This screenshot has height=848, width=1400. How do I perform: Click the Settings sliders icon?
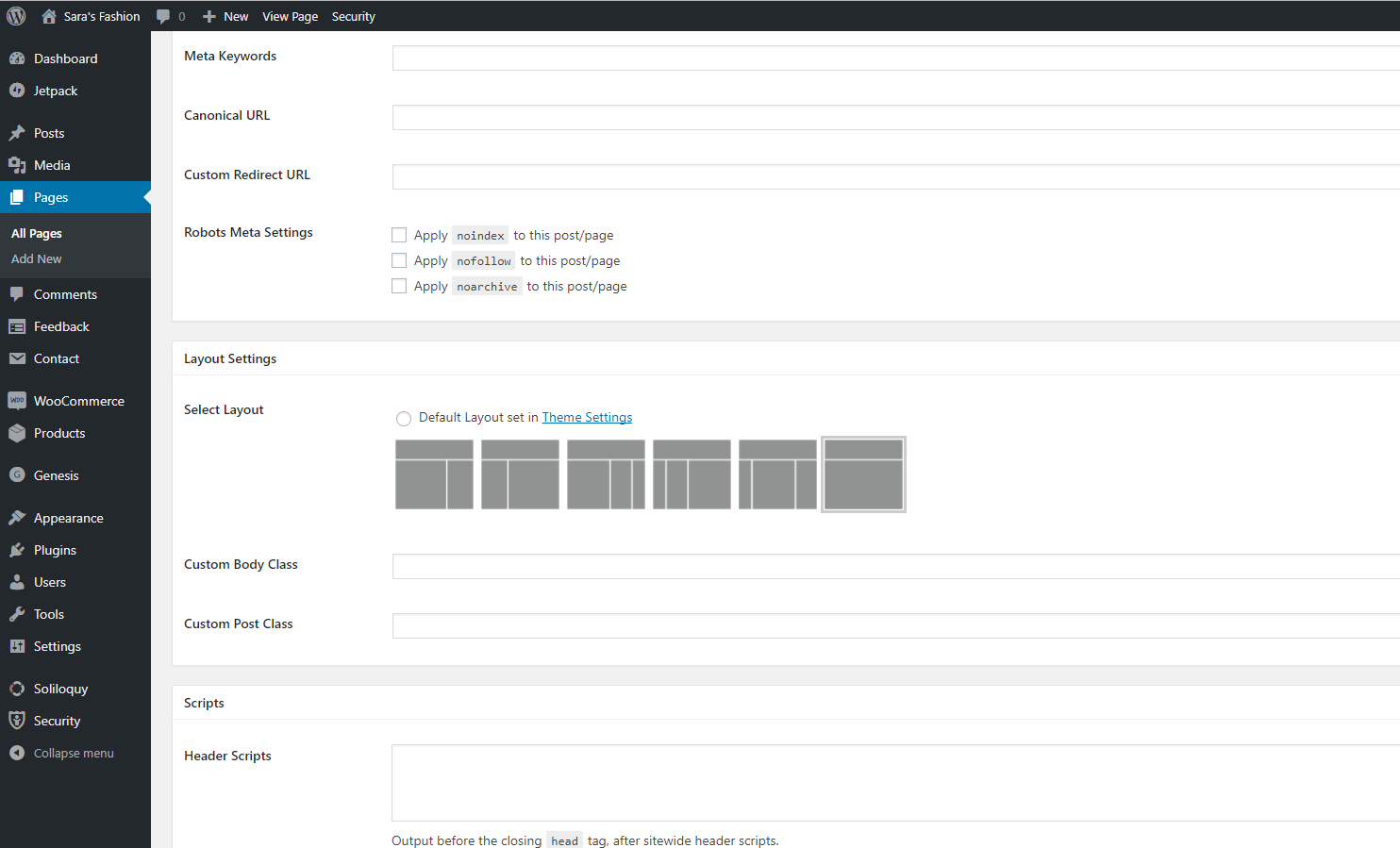pyautogui.click(x=17, y=646)
